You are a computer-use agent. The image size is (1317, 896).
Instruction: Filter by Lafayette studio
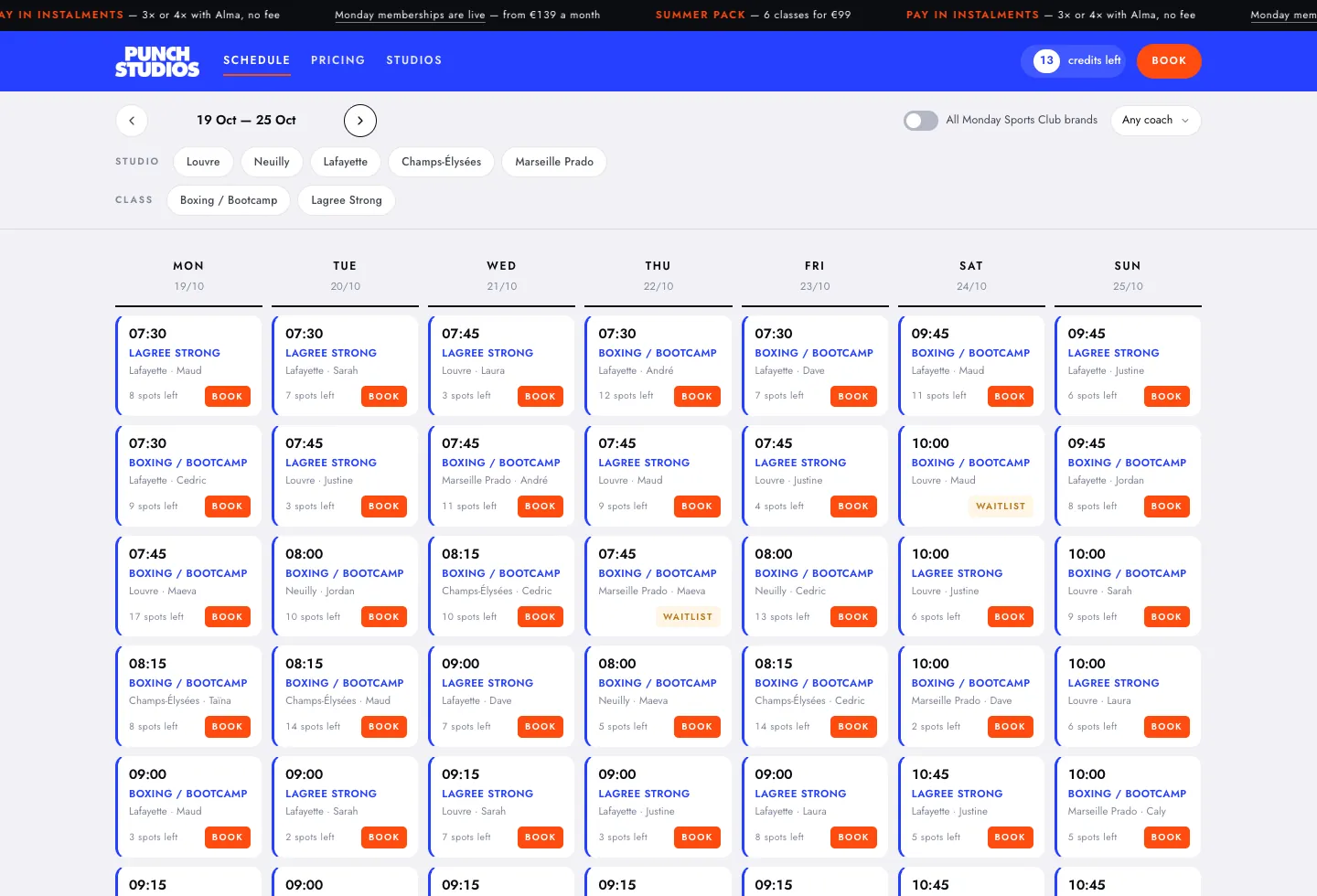pos(346,162)
